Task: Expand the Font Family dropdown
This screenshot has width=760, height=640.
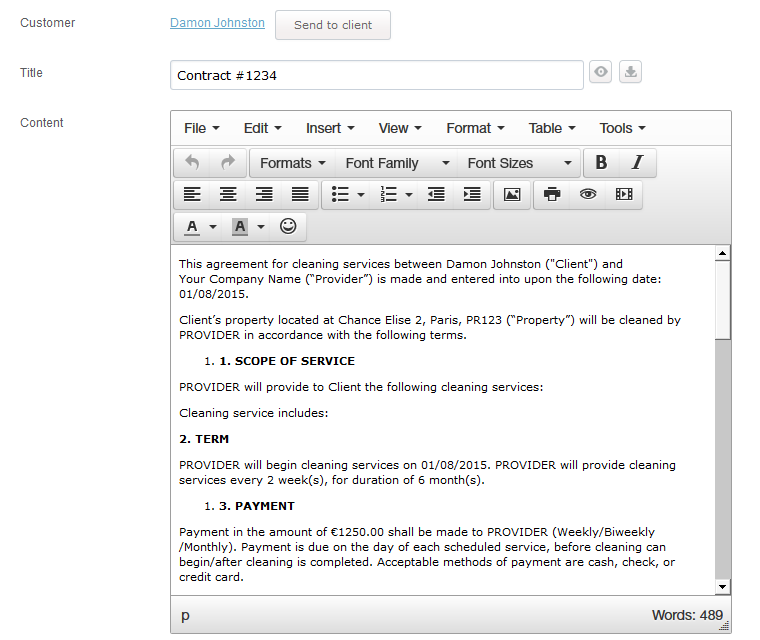Action: 397,163
